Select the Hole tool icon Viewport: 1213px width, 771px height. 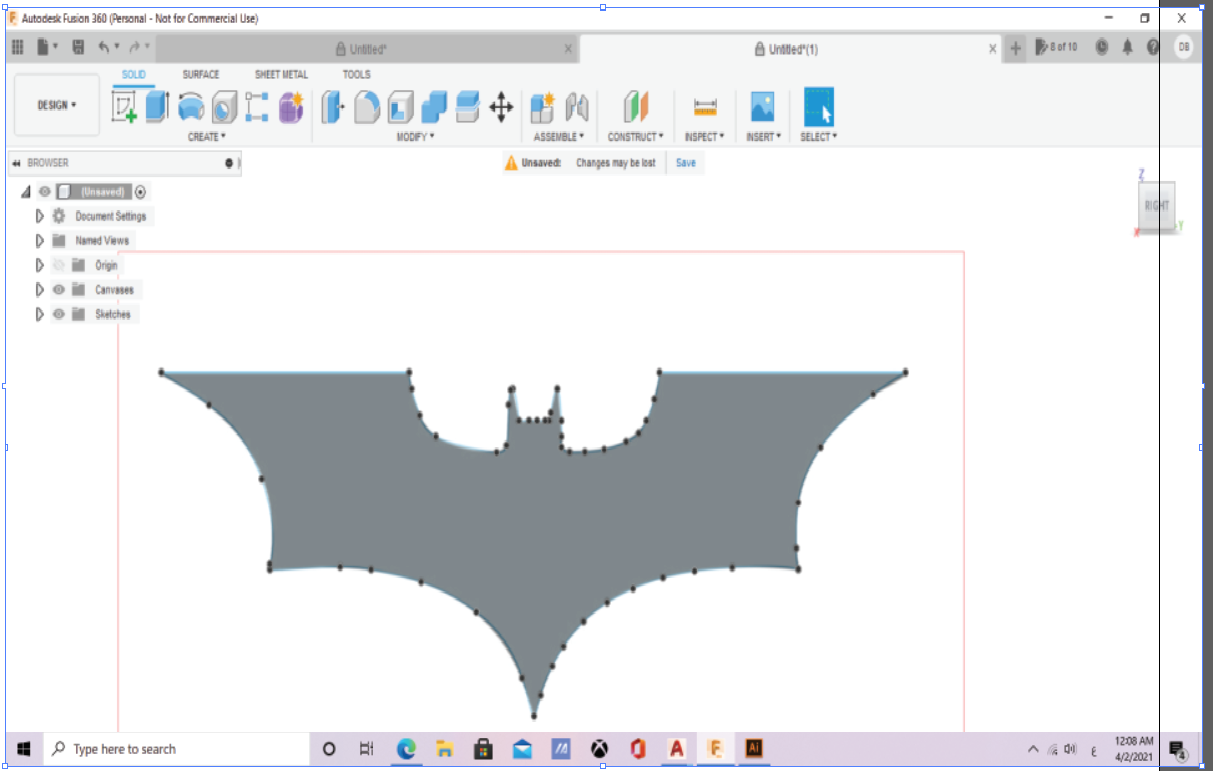(x=225, y=107)
